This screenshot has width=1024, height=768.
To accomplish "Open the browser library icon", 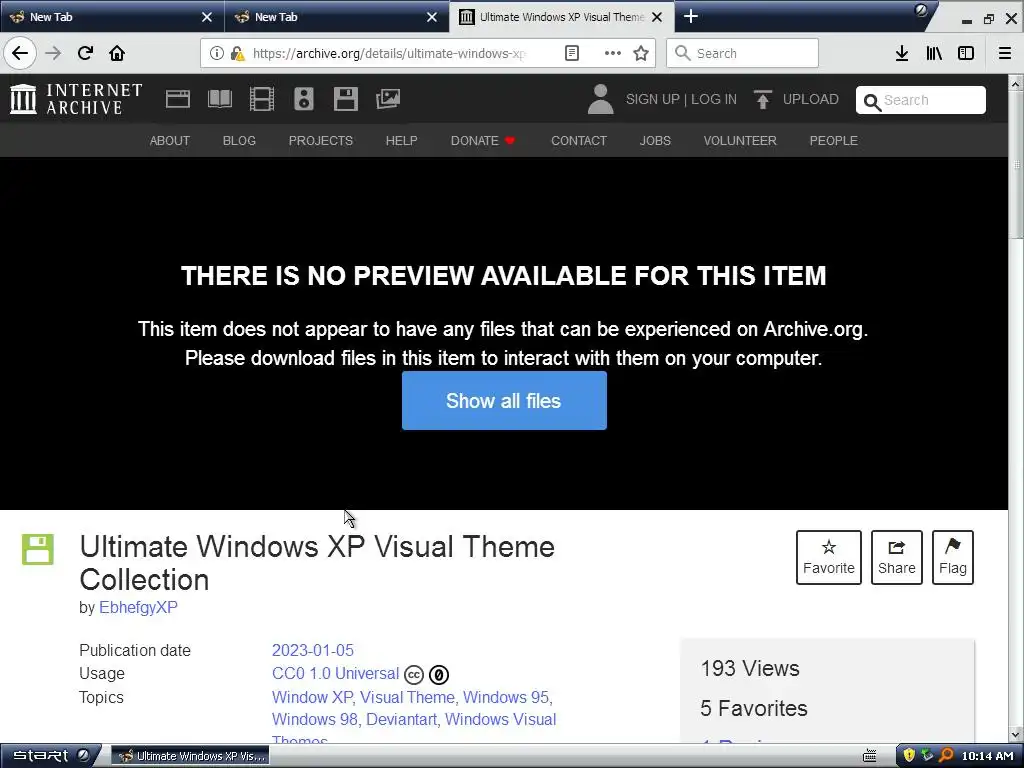I will pos(934,53).
